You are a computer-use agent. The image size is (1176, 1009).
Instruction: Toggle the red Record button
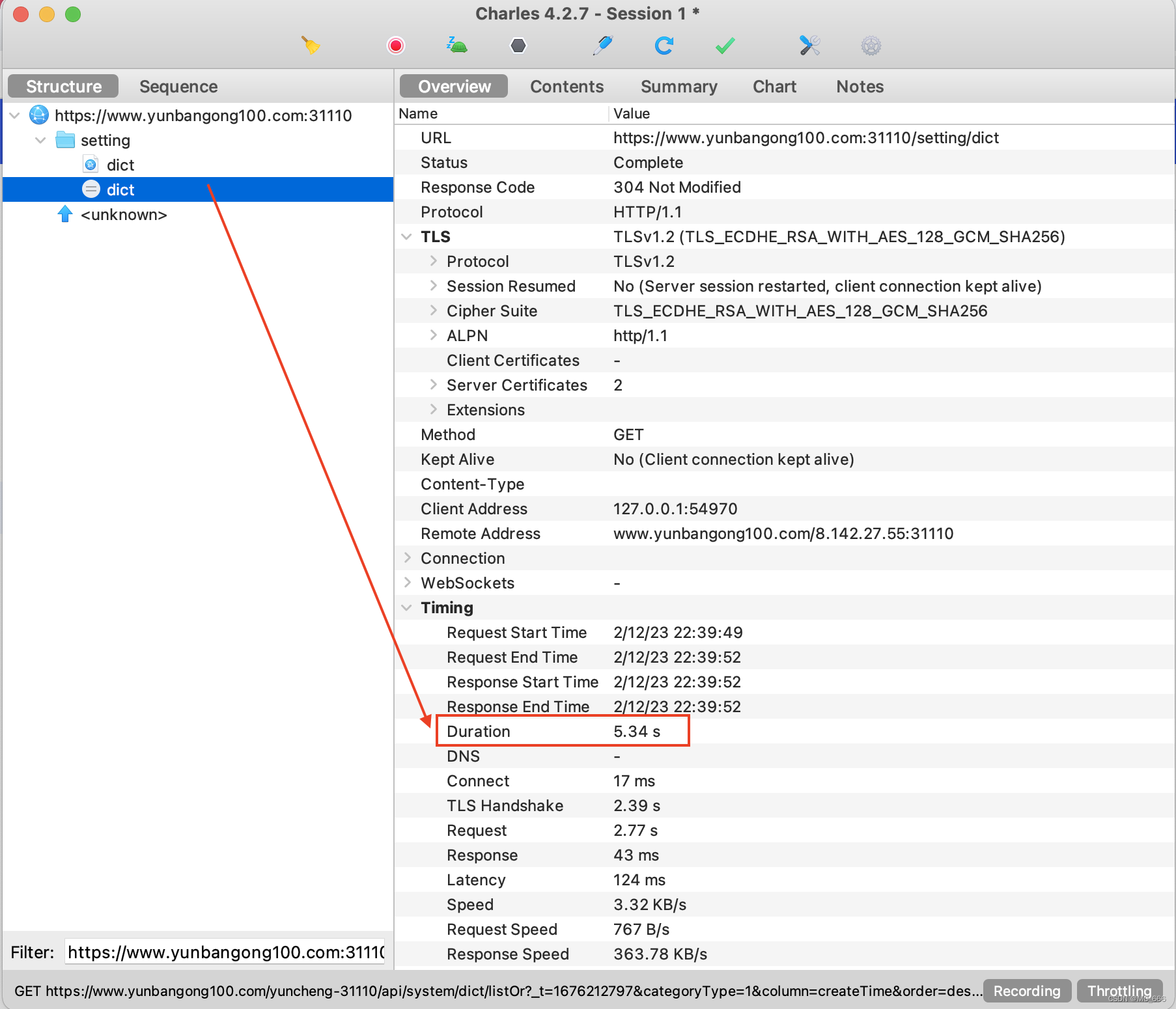(x=396, y=46)
